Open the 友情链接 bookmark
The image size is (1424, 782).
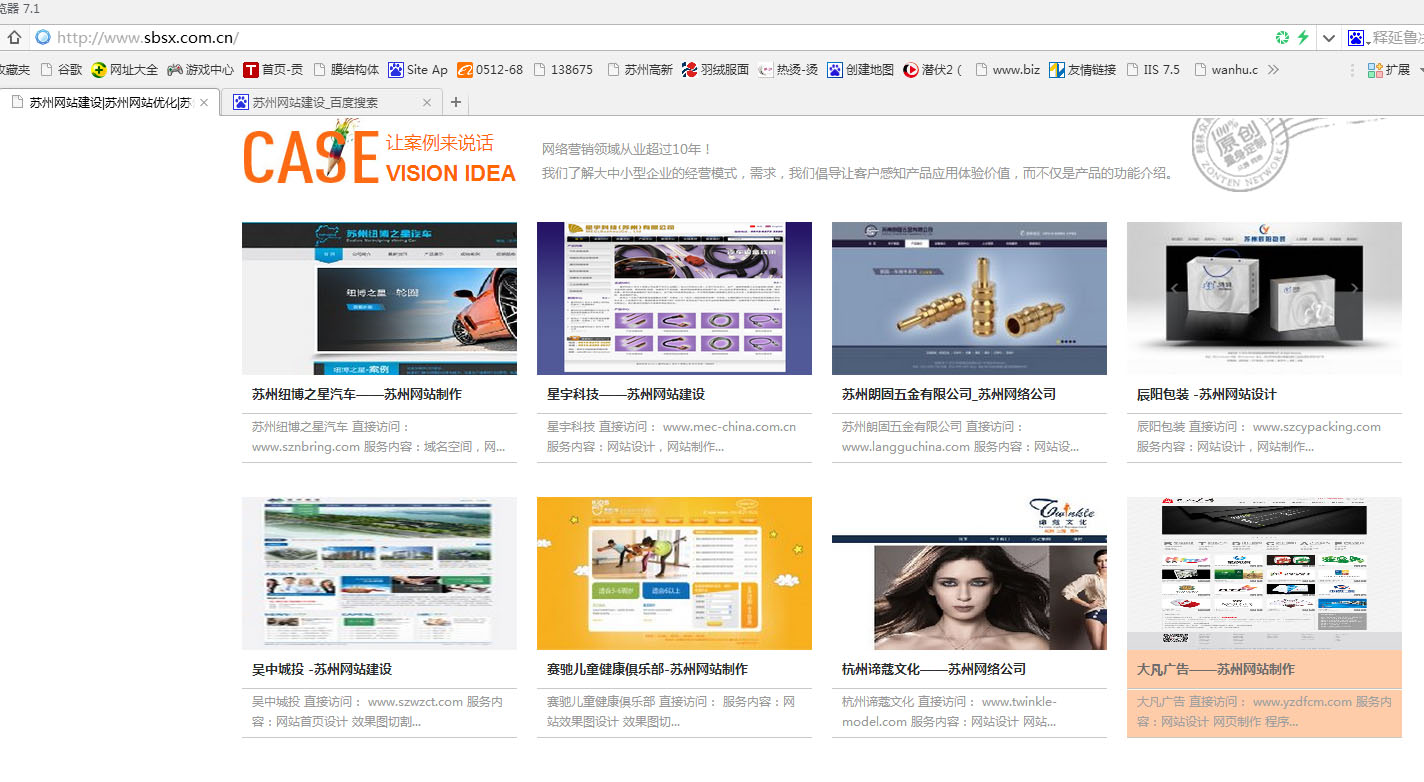[1082, 70]
